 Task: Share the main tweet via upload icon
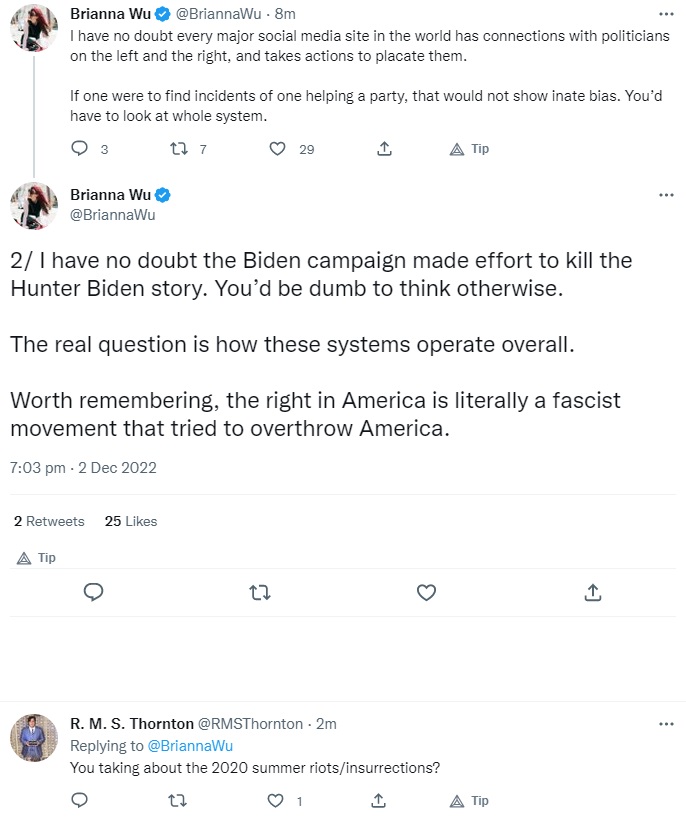pos(592,592)
